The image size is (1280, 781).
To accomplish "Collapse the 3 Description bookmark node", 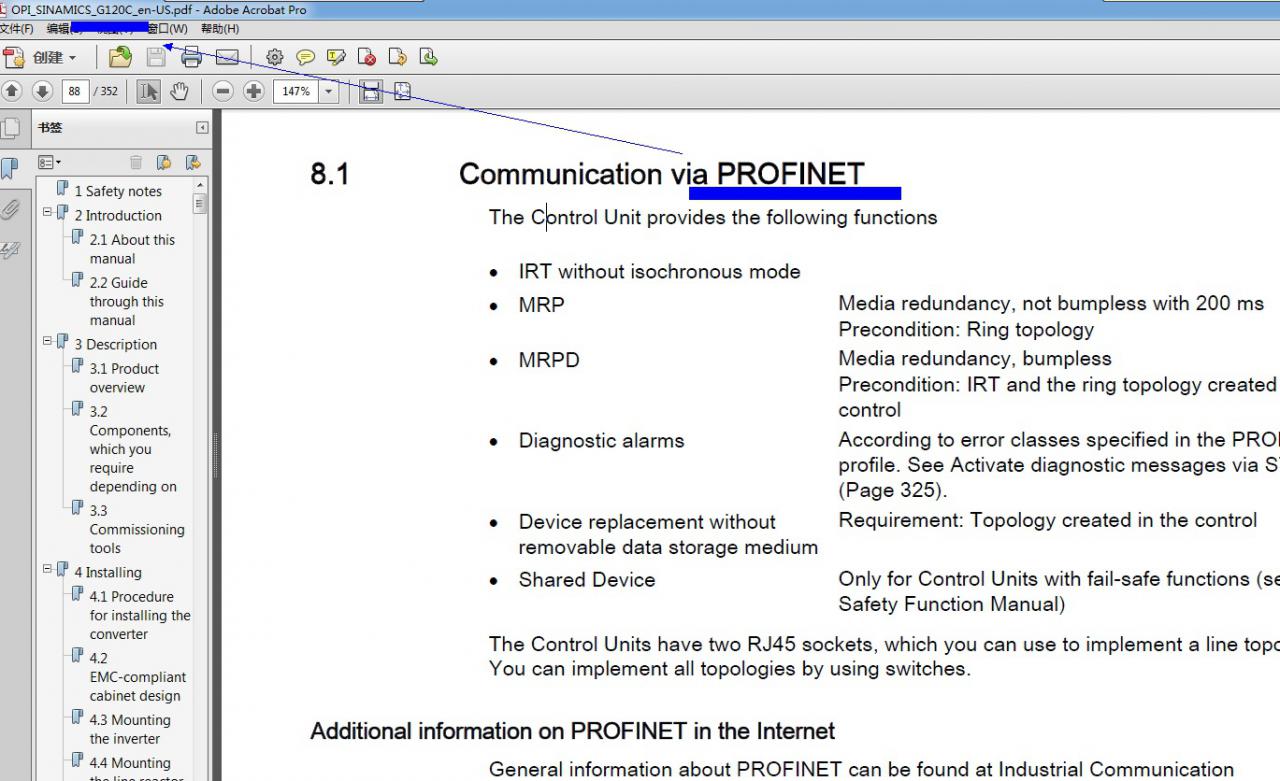I will click(47, 342).
